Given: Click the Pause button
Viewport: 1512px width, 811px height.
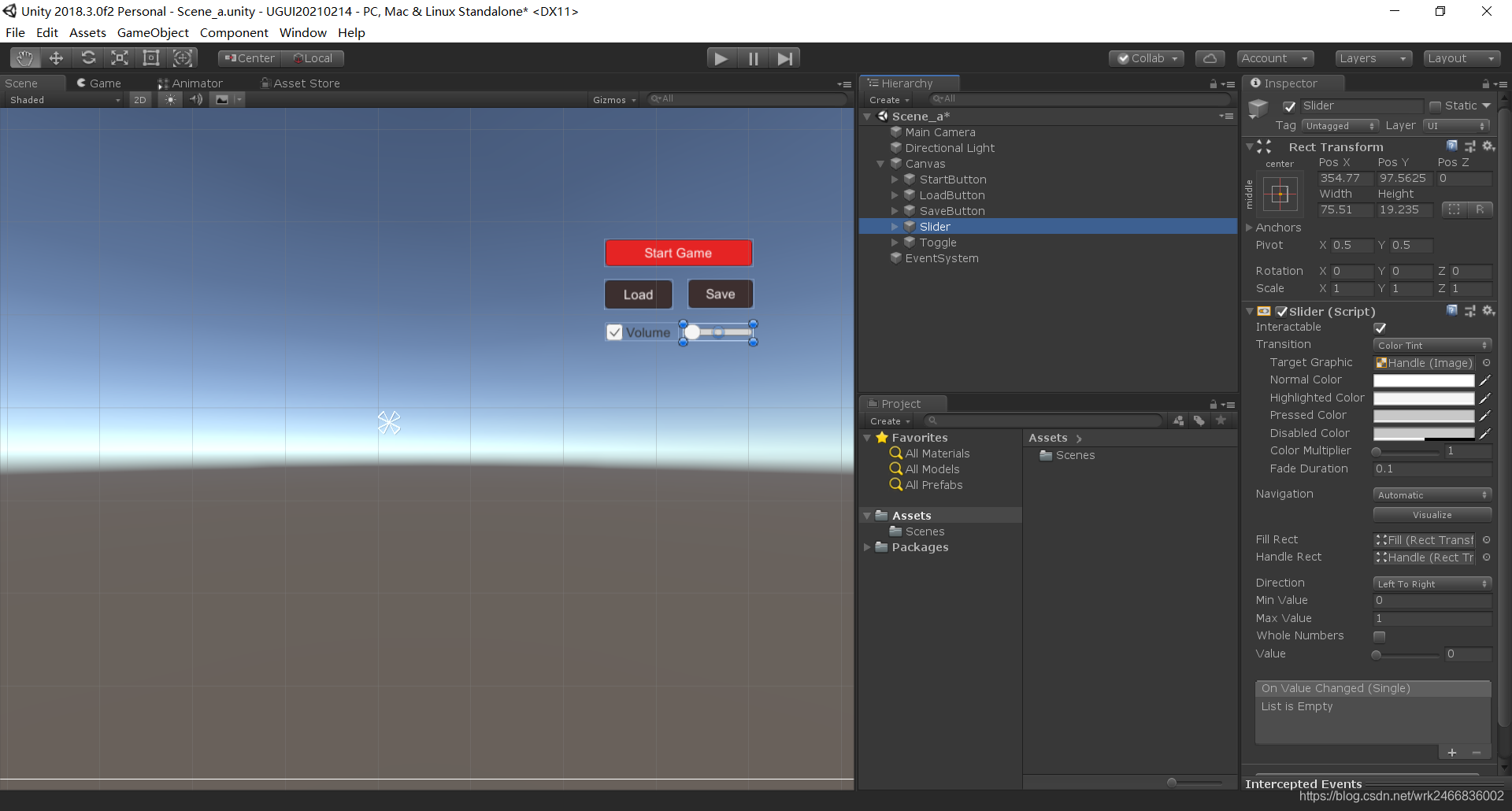Looking at the screenshot, I should pos(753,58).
